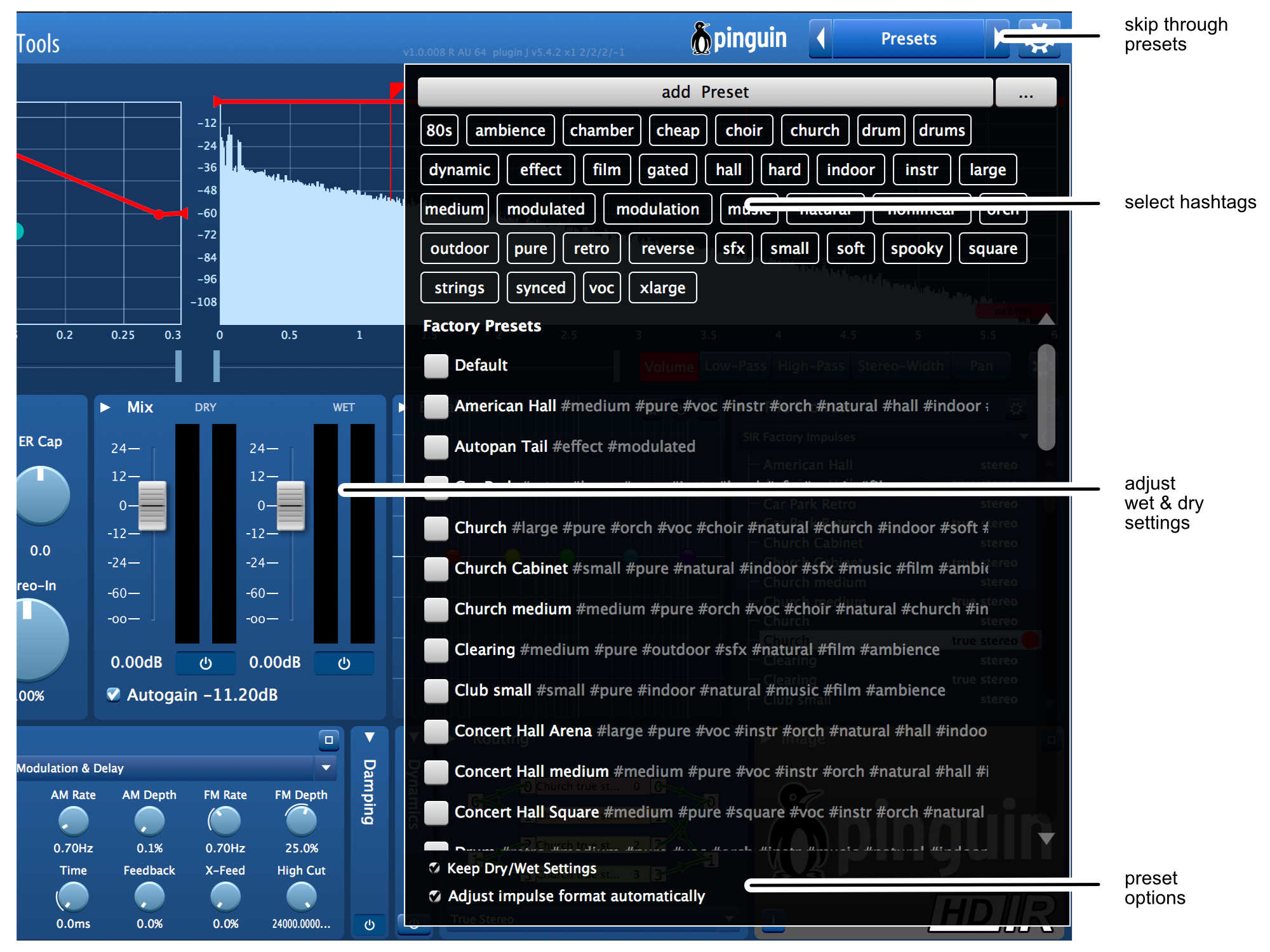Toggle the DRY channel power button
The width and height of the screenshot is (1270, 952).
pyautogui.click(x=205, y=663)
